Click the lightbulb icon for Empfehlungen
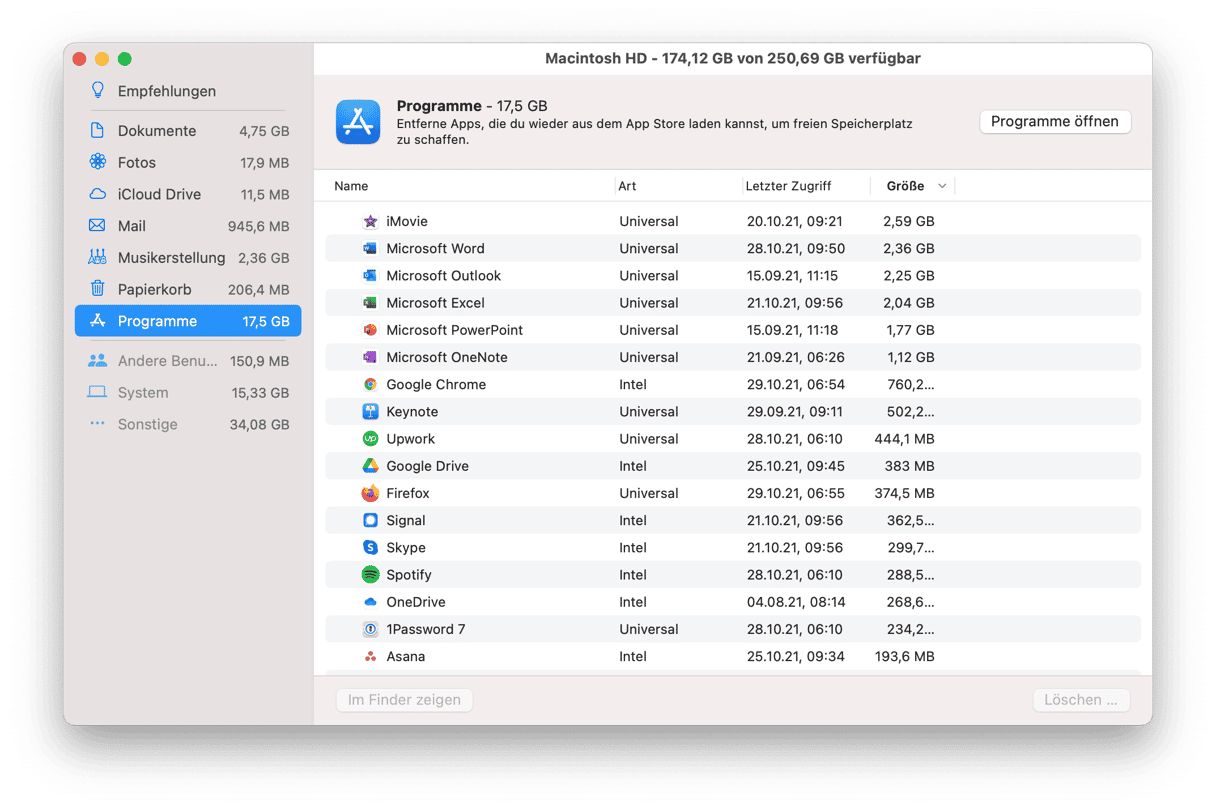The image size is (1216, 809). [x=97, y=91]
